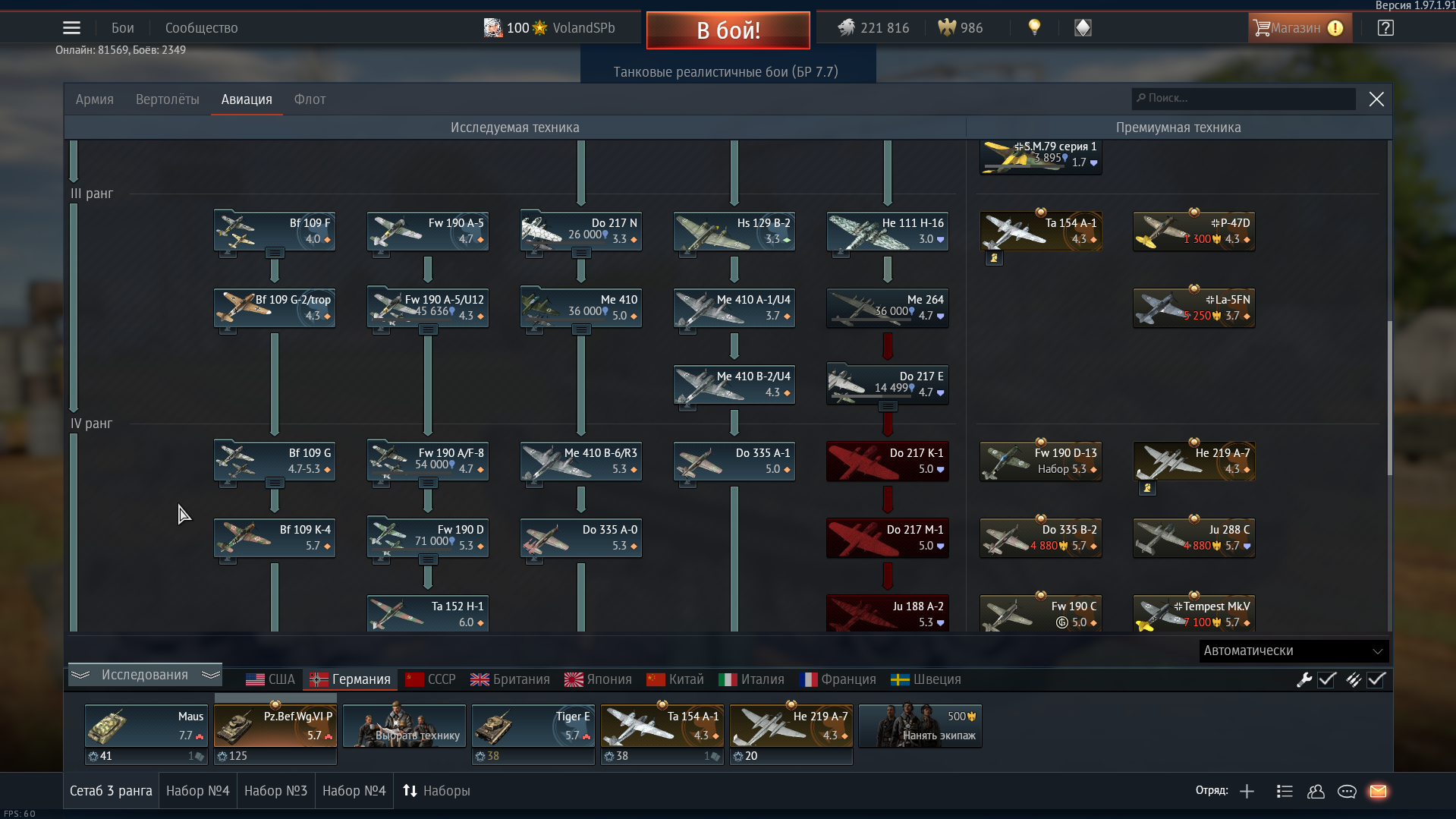Switch to the Армия tab
The image size is (1456, 819).
[x=95, y=99]
